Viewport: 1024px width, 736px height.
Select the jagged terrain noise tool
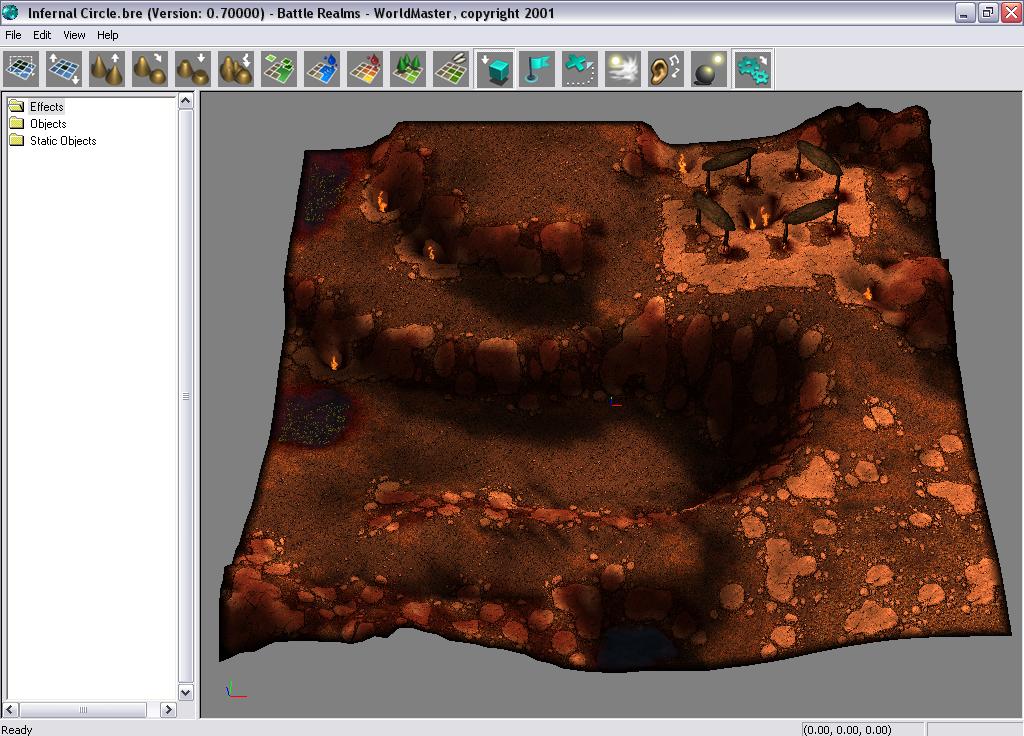click(x=236, y=69)
